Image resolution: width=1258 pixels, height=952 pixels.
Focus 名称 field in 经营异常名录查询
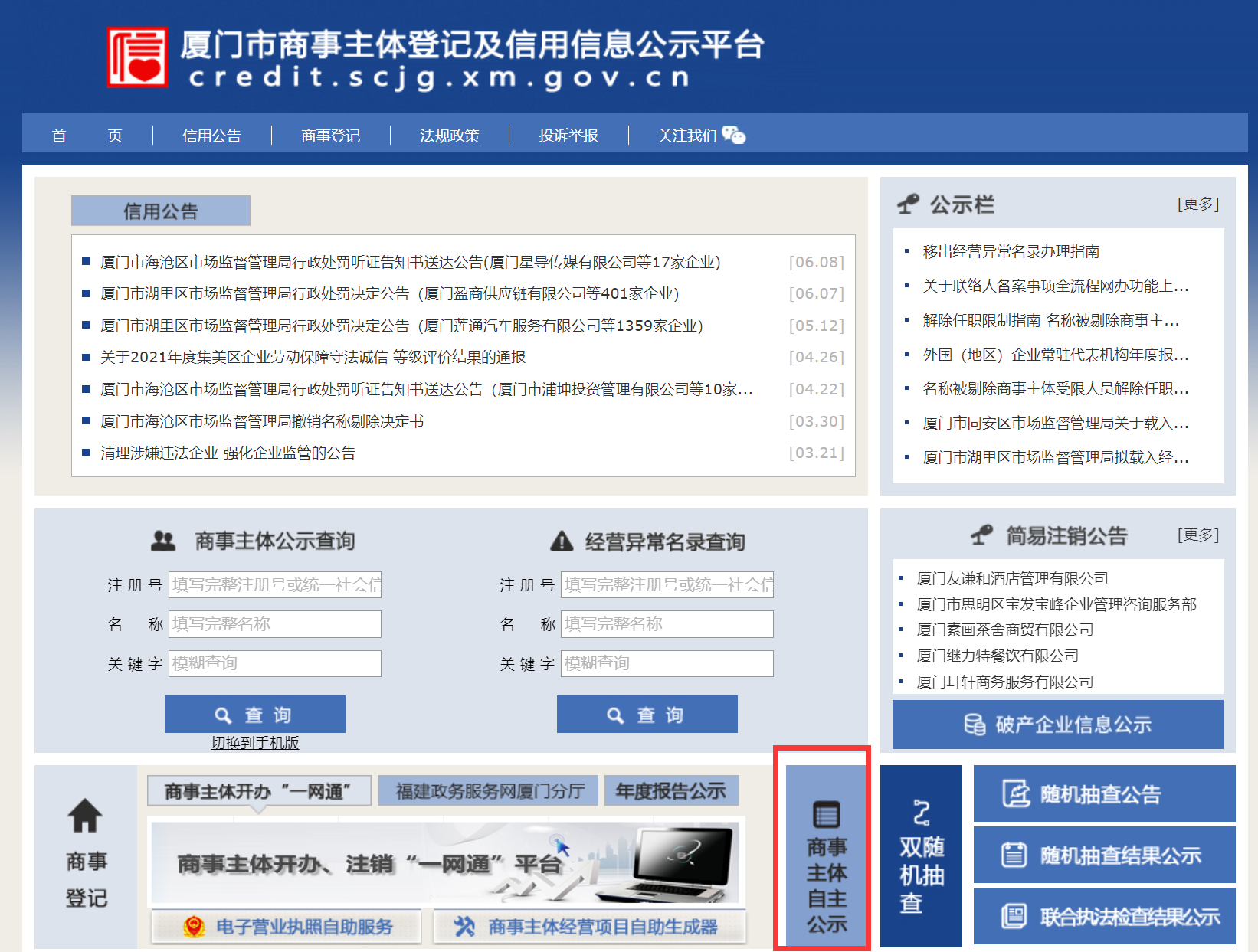point(667,623)
